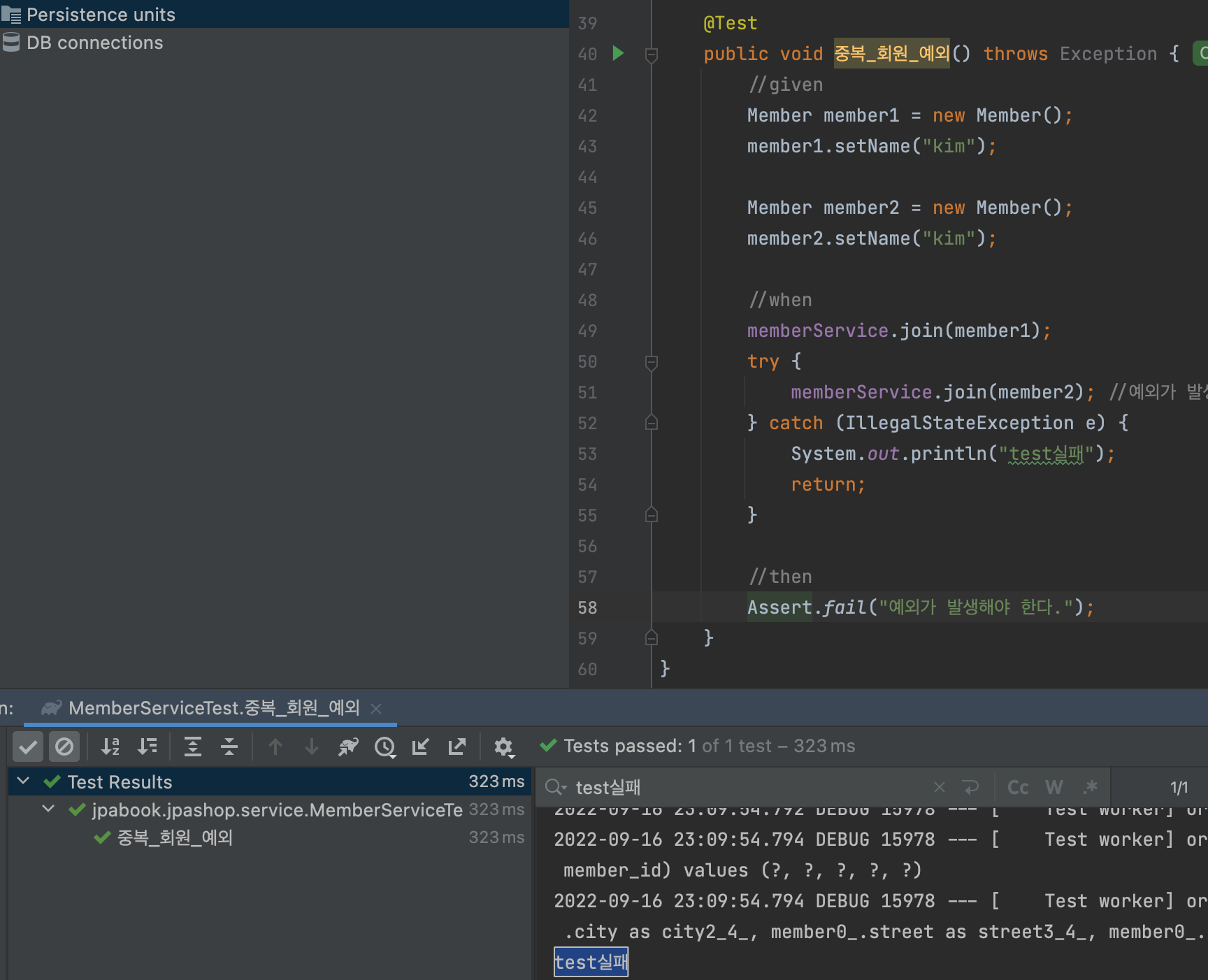Expand all test result nodes
Image resolution: width=1208 pixels, height=980 pixels.
(193, 747)
